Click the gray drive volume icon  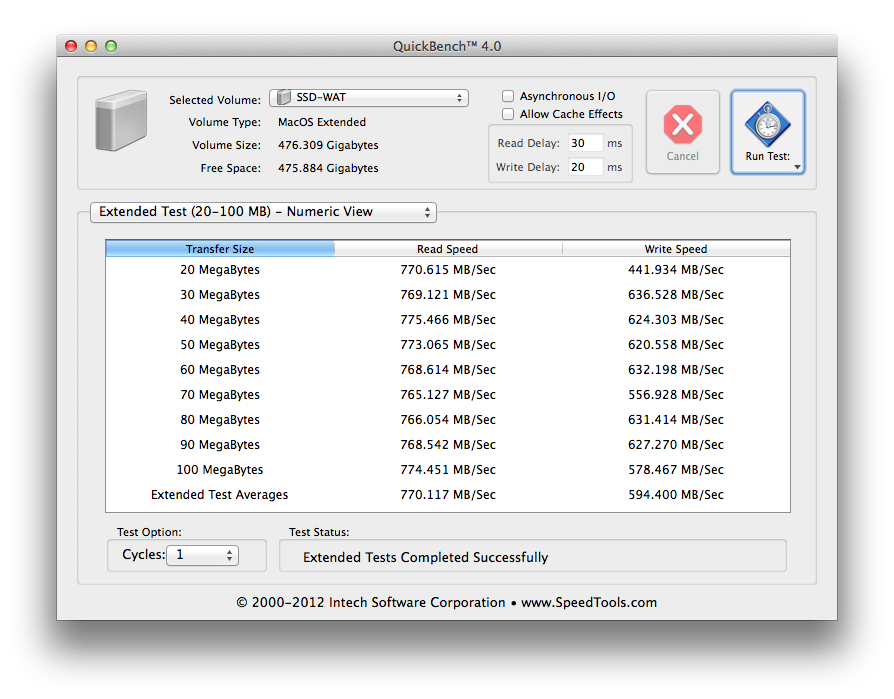[121, 120]
